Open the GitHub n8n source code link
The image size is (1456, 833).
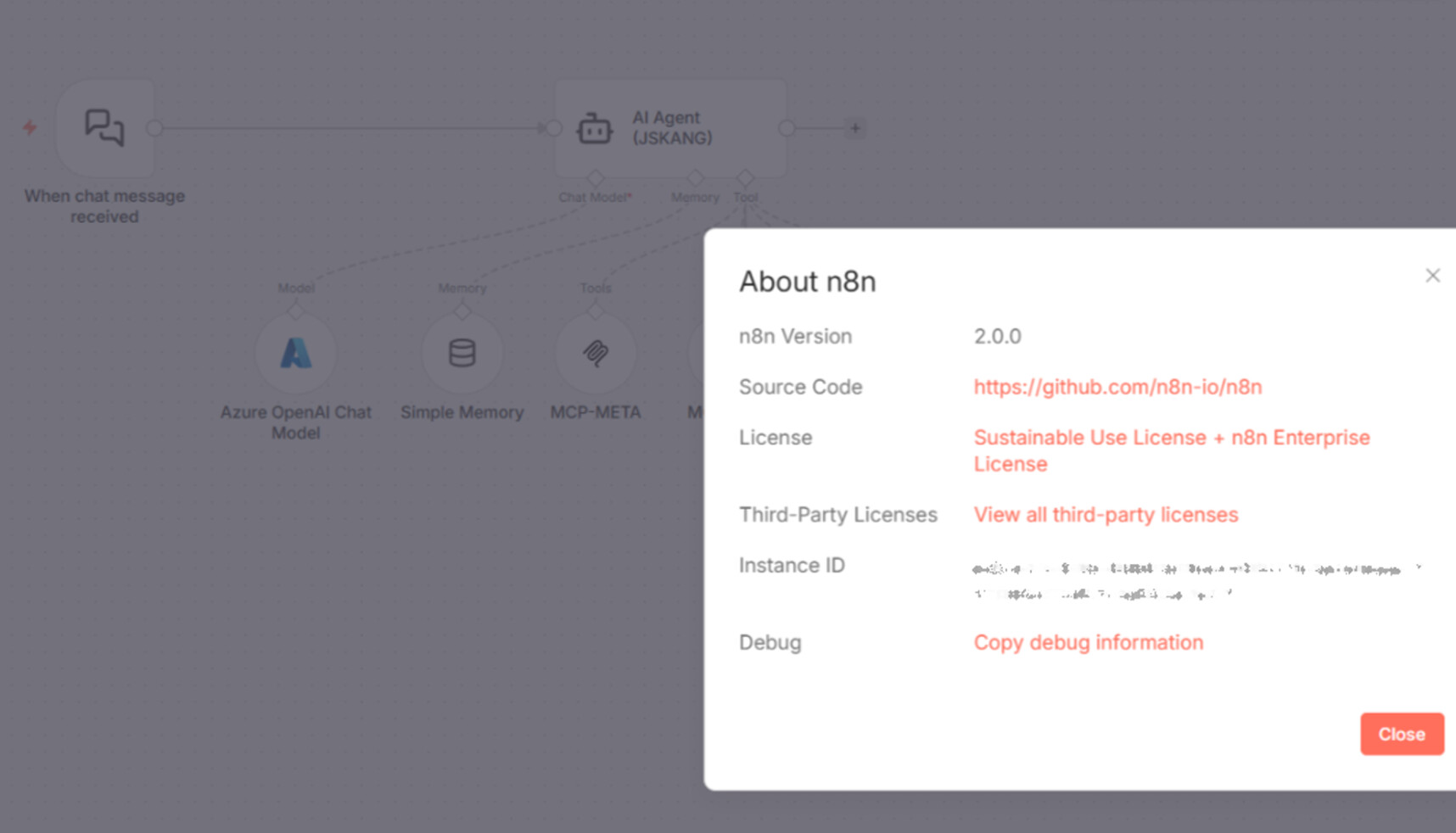click(x=1117, y=387)
